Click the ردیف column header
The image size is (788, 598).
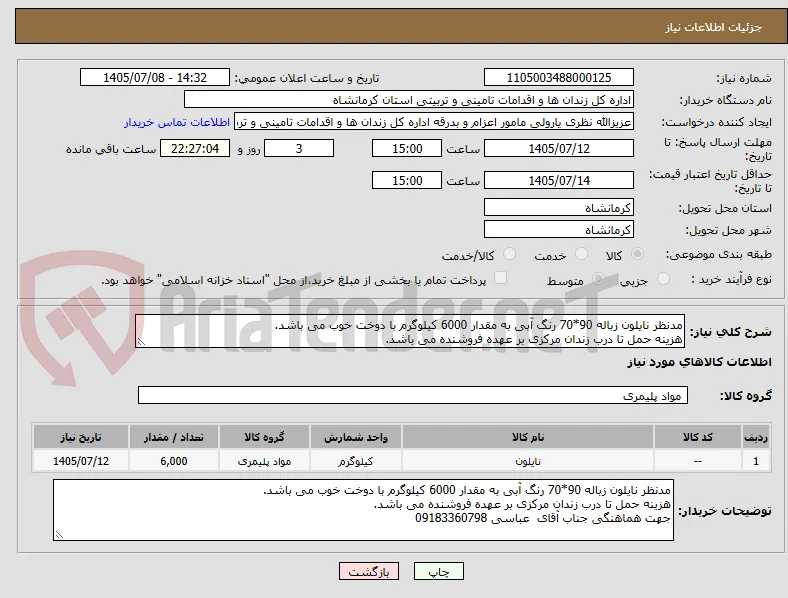coord(756,437)
